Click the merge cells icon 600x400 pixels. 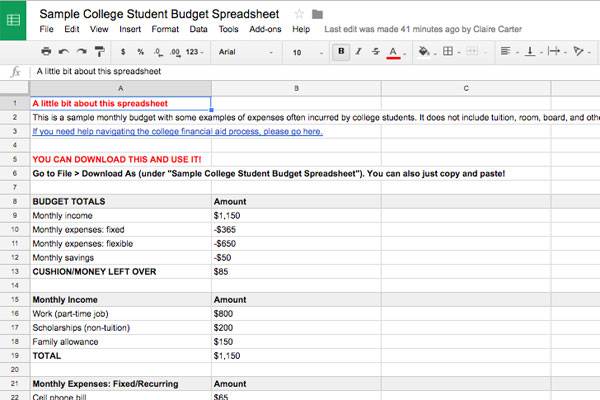click(x=472, y=51)
